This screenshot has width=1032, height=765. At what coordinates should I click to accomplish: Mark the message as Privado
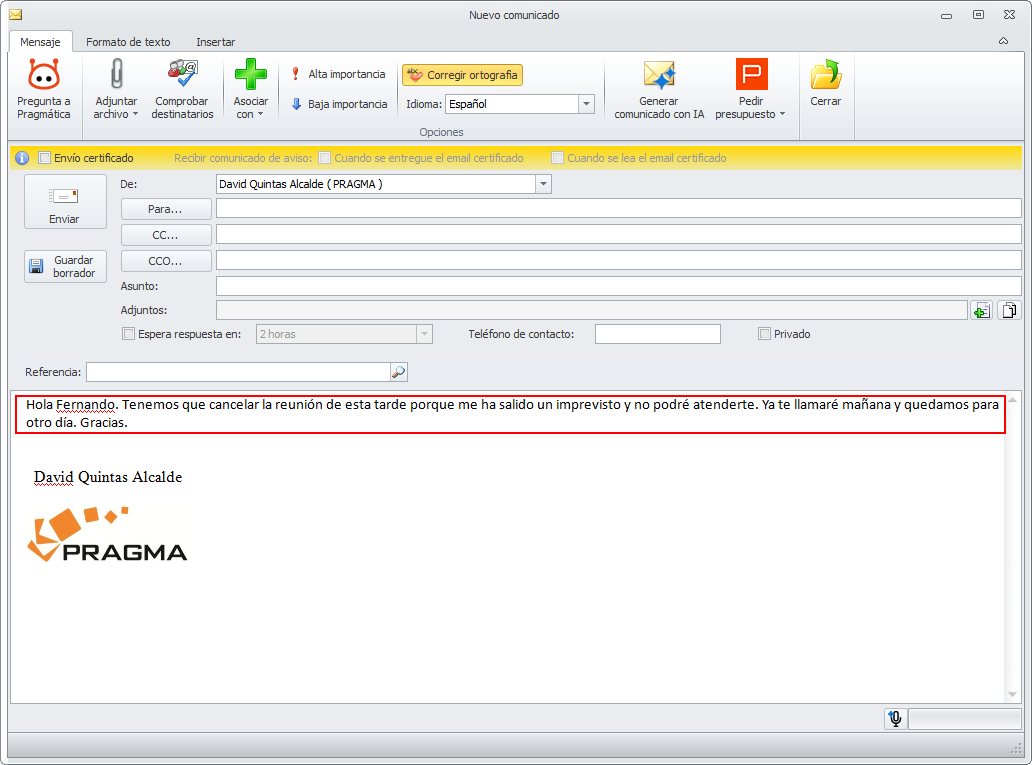point(764,334)
